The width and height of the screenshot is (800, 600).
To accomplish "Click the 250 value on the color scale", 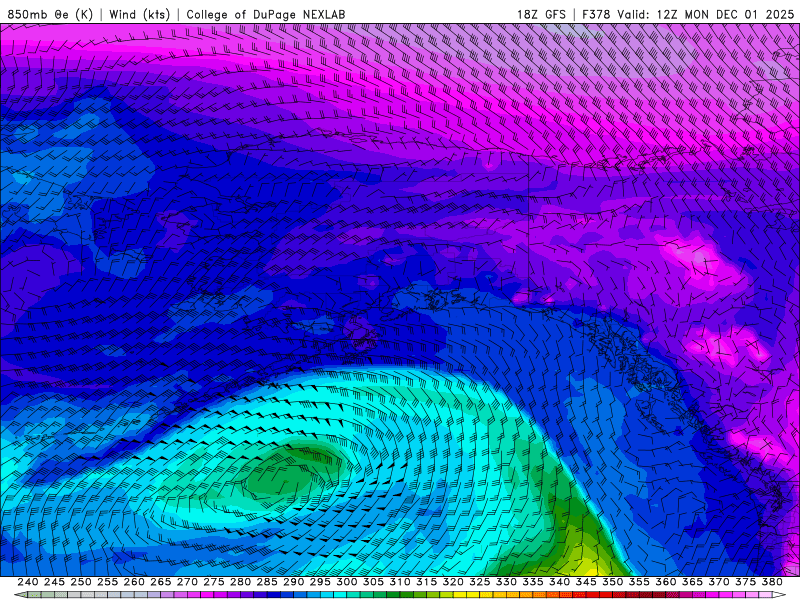I will tap(81, 582).
